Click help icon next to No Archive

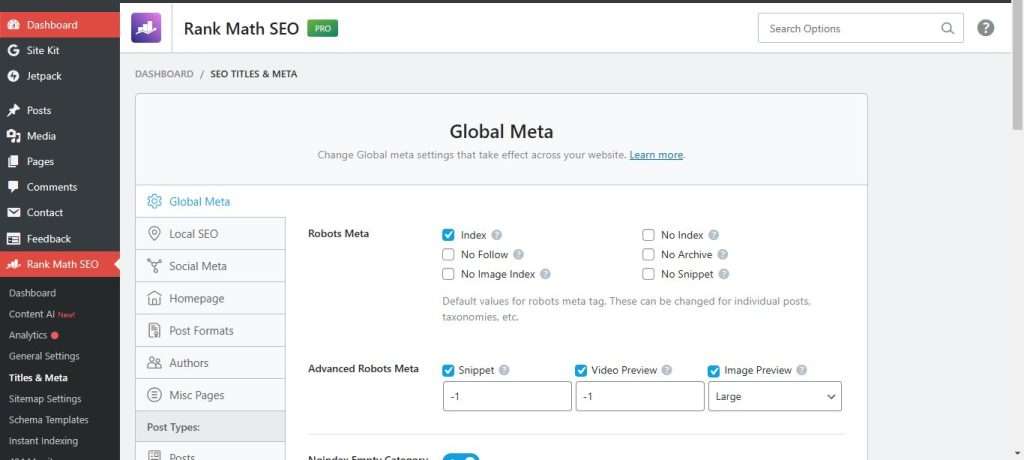[722, 255]
